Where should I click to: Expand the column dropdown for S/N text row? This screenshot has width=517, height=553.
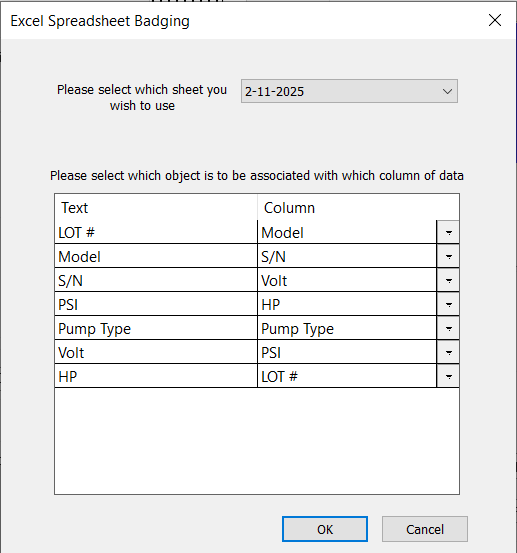[x=448, y=280]
